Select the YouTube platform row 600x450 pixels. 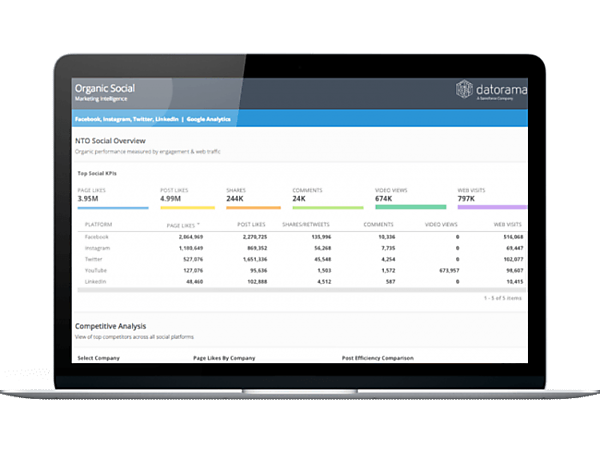pos(302,271)
